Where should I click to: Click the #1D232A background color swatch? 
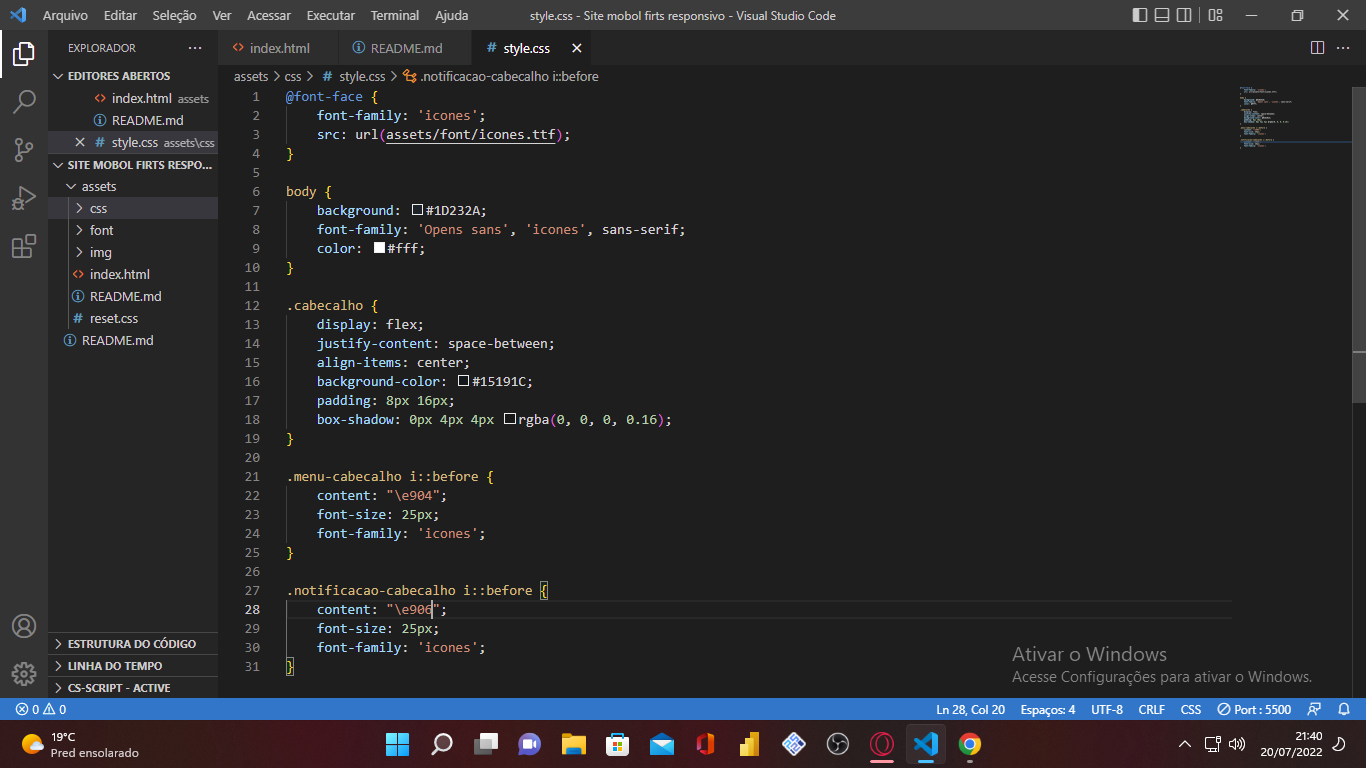tap(418, 210)
